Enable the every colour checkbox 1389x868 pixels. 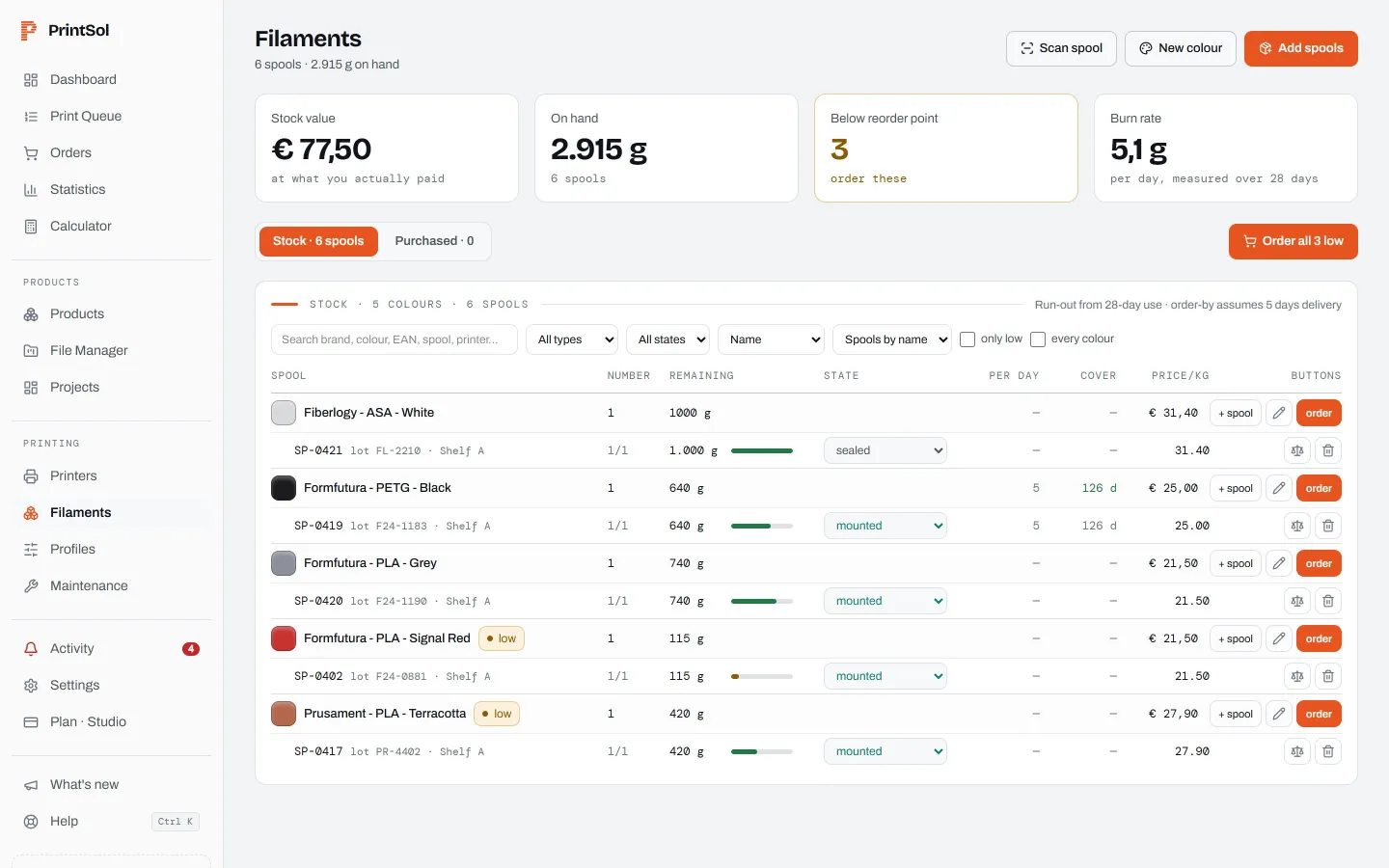1038,339
